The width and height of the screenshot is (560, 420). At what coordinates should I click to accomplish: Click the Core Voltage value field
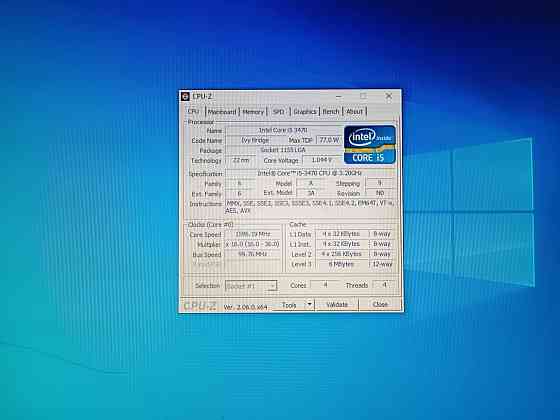(x=322, y=160)
